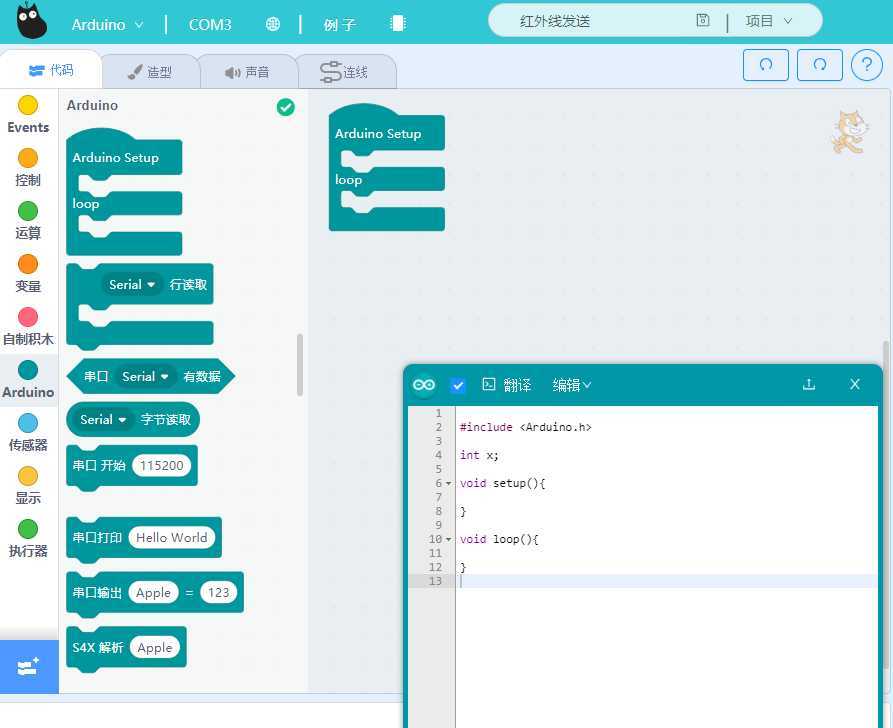Image resolution: width=893 pixels, height=728 pixels.
Task: Click the redo arrow button
Action: 820,64
